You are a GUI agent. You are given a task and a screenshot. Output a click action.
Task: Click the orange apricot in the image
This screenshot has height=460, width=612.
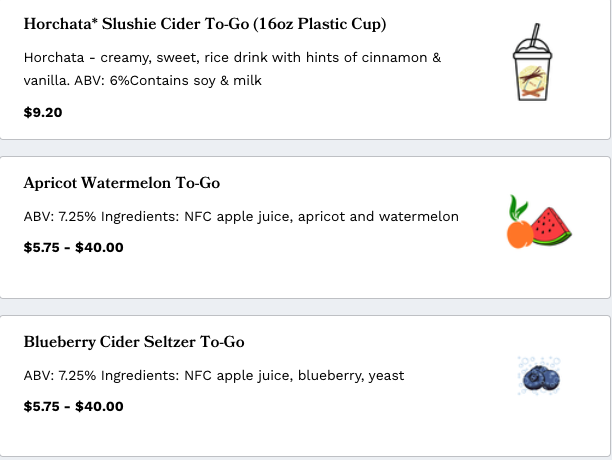tap(520, 234)
